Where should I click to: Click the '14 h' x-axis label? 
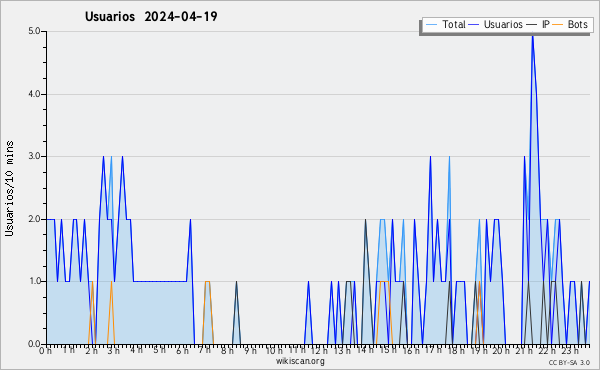pos(364,350)
